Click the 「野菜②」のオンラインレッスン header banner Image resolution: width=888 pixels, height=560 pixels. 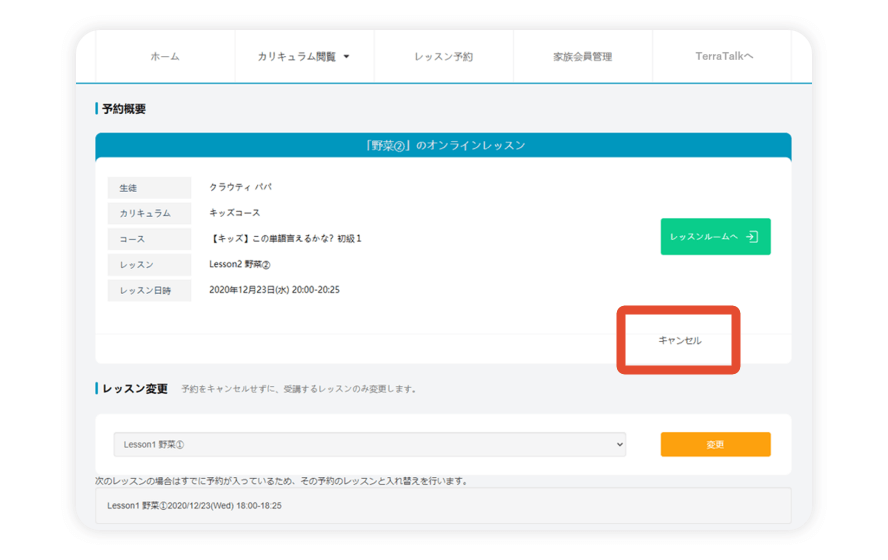tap(443, 145)
